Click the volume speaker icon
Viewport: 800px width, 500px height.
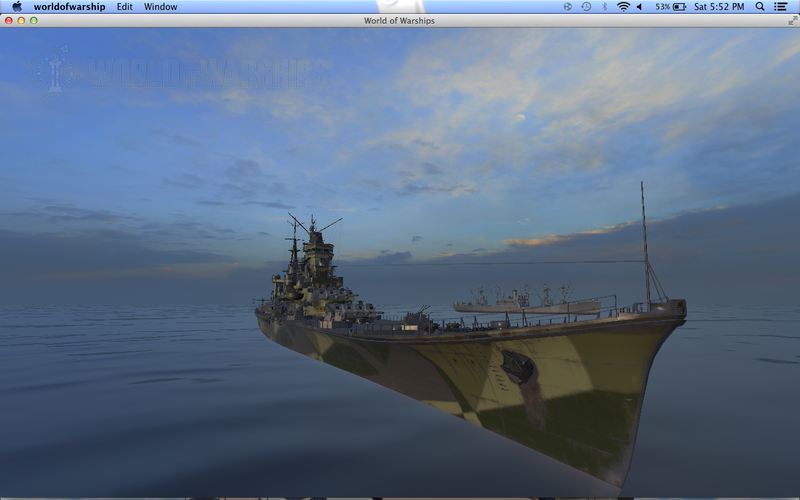(x=640, y=7)
